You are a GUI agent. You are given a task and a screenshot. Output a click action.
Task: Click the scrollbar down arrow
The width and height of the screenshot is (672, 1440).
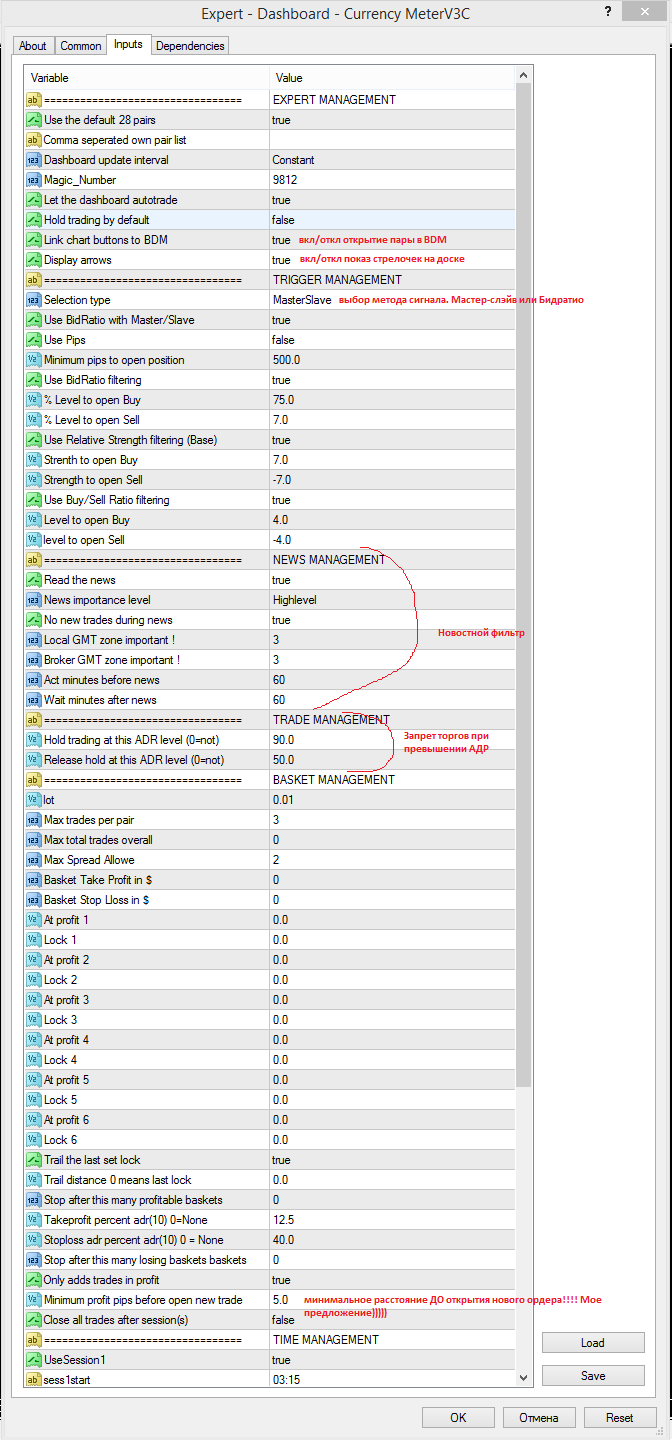(x=524, y=1378)
